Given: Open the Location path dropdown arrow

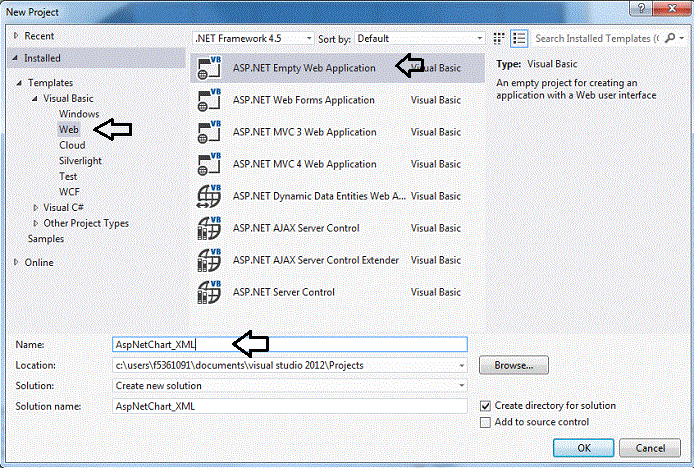Looking at the screenshot, I should (462, 366).
